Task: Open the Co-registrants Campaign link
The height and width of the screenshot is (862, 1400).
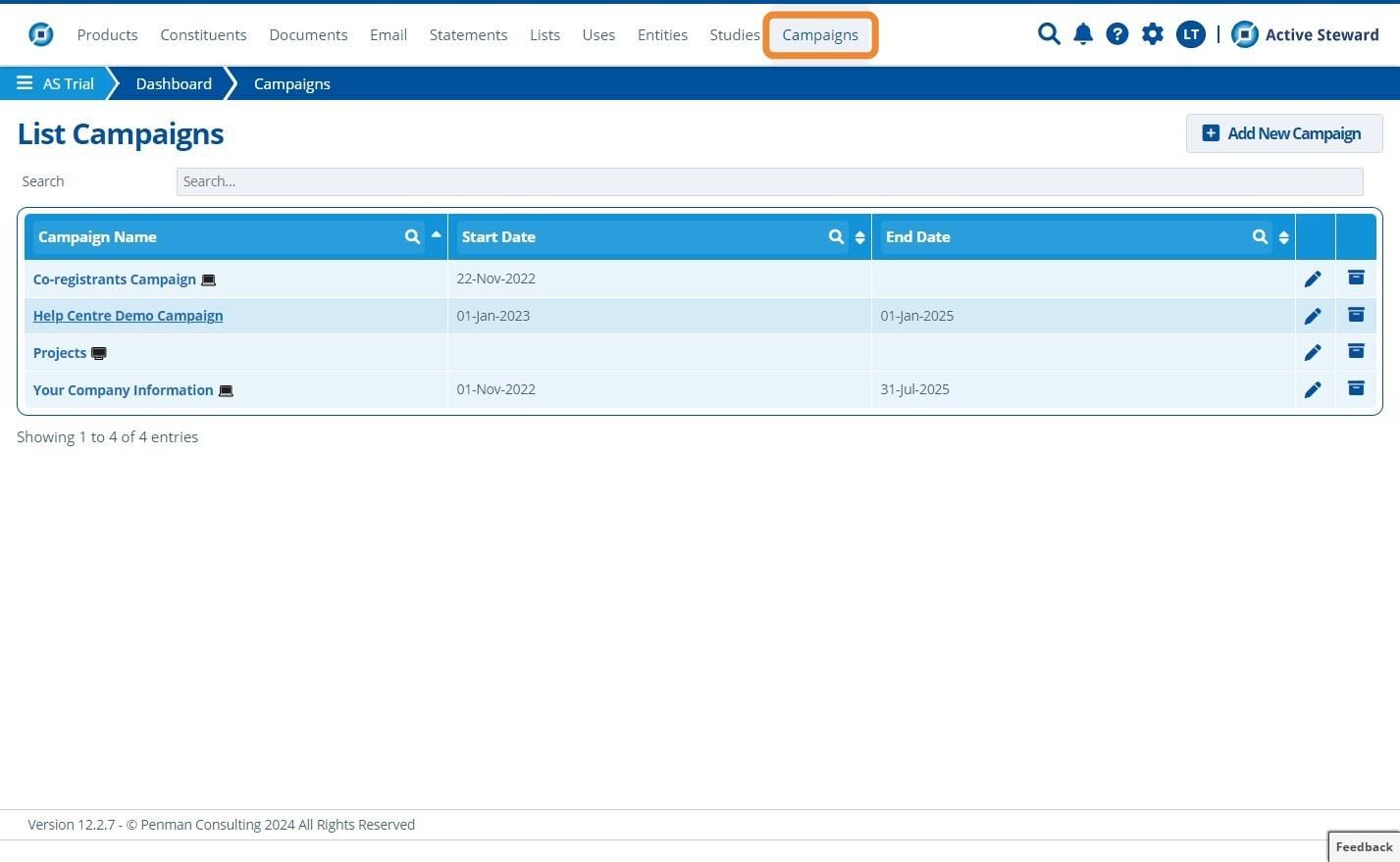Action: point(115,279)
